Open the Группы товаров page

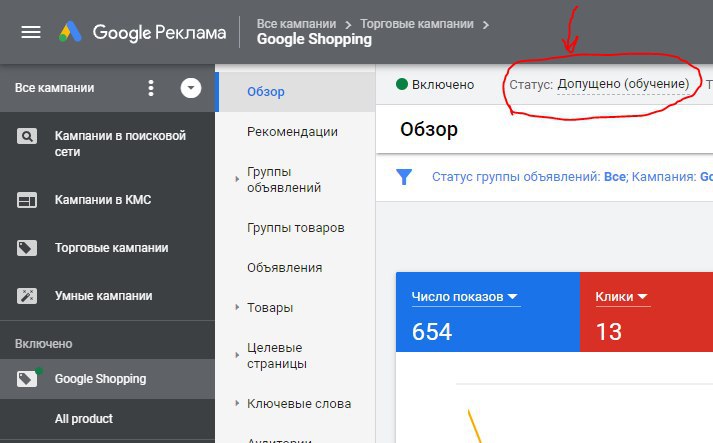click(x=296, y=228)
